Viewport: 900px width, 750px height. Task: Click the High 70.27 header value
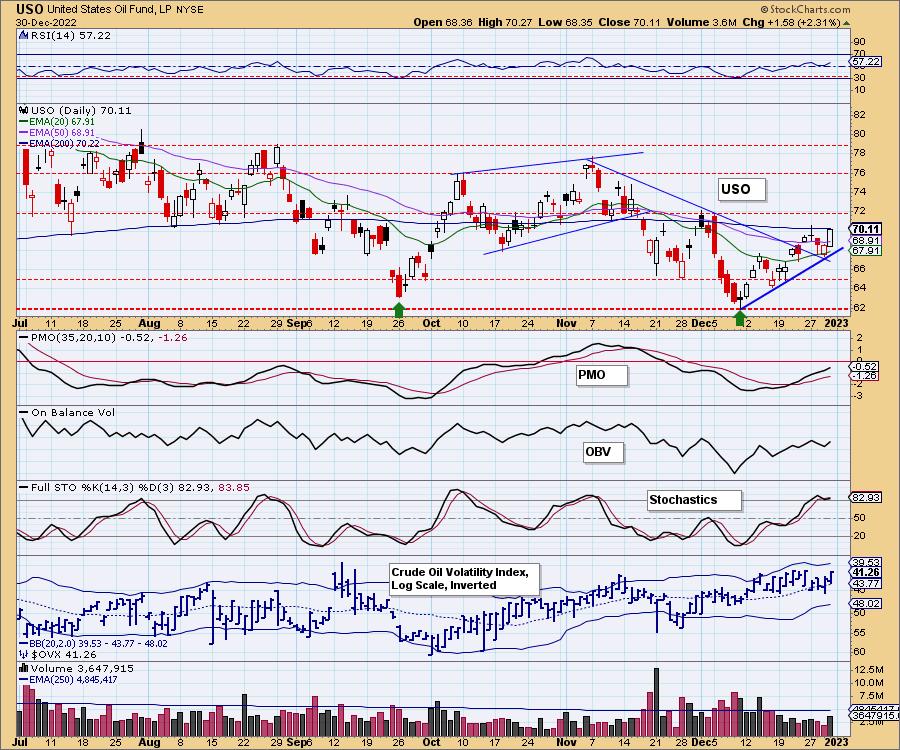click(x=505, y=22)
